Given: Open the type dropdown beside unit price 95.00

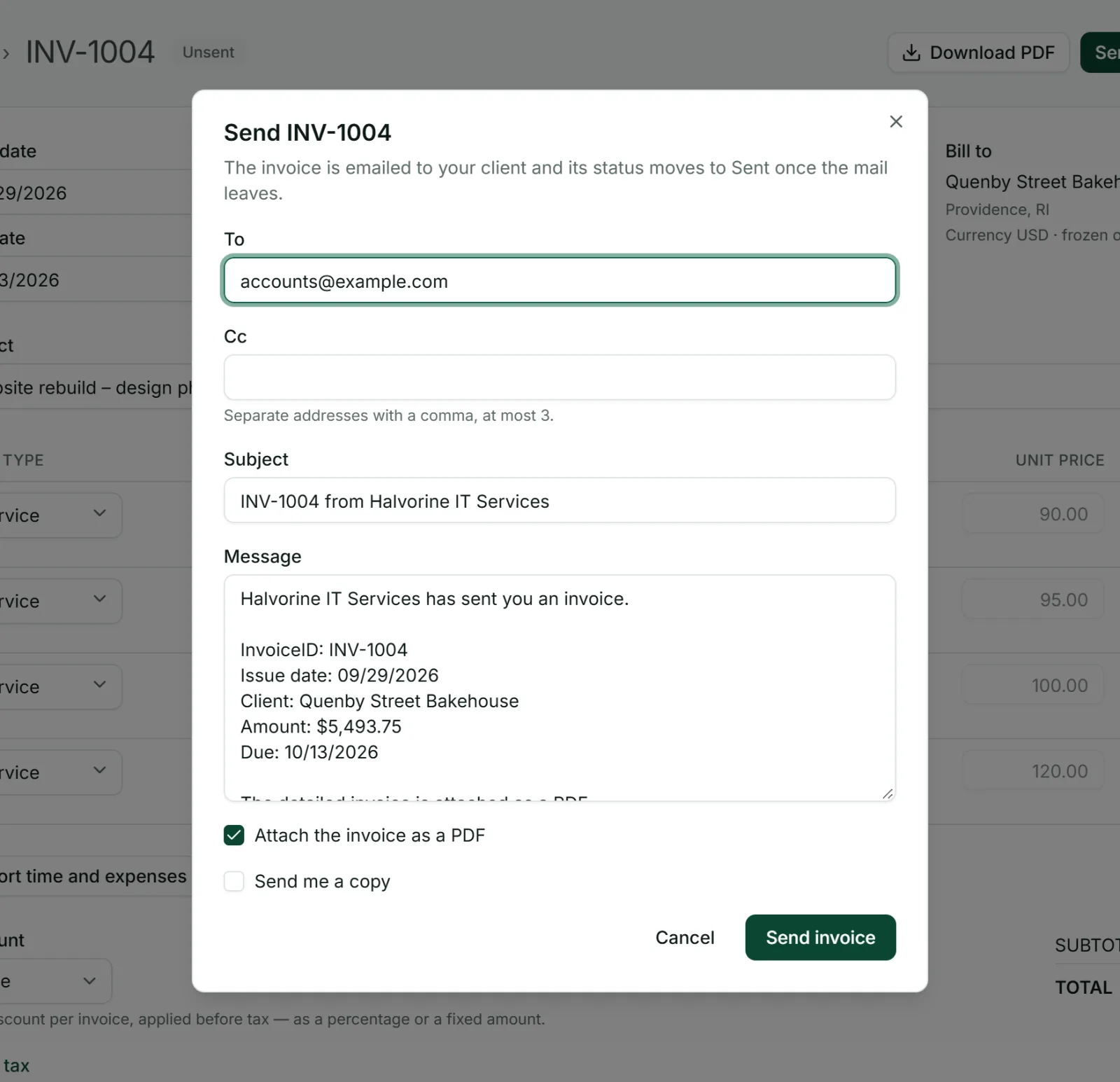Looking at the screenshot, I should [x=59, y=601].
